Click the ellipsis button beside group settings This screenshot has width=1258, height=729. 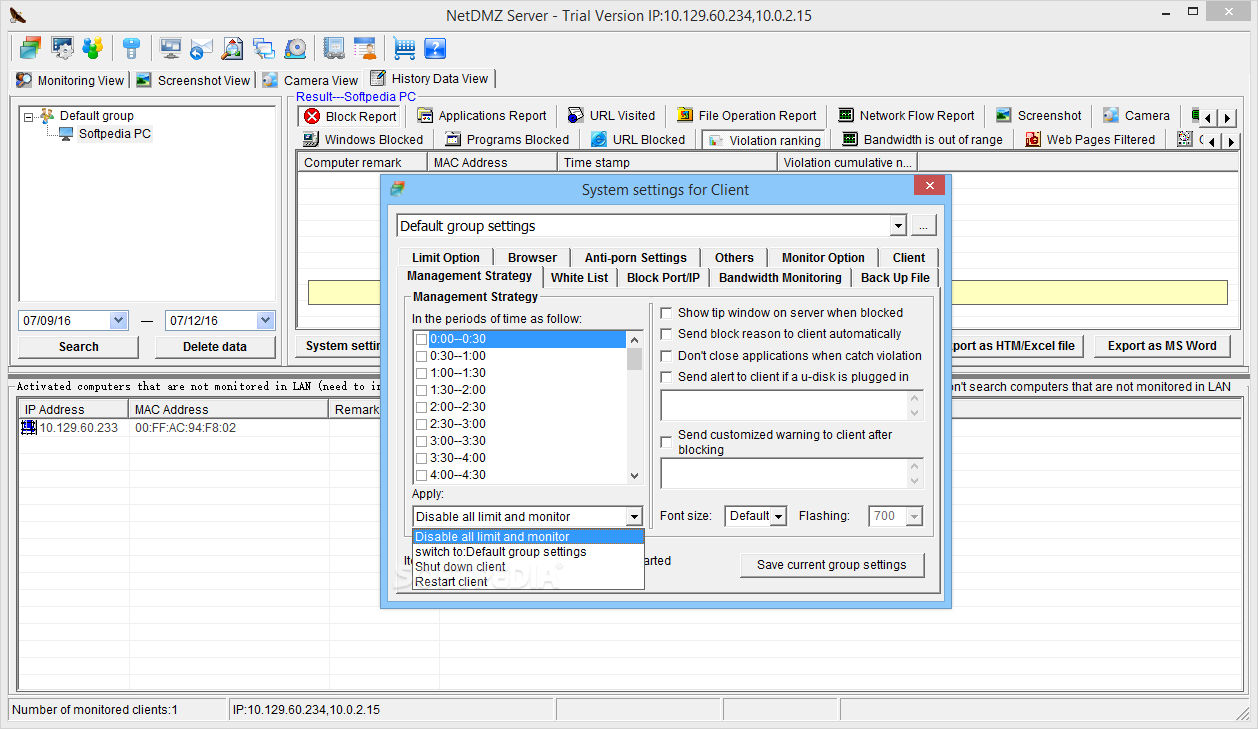923,226
